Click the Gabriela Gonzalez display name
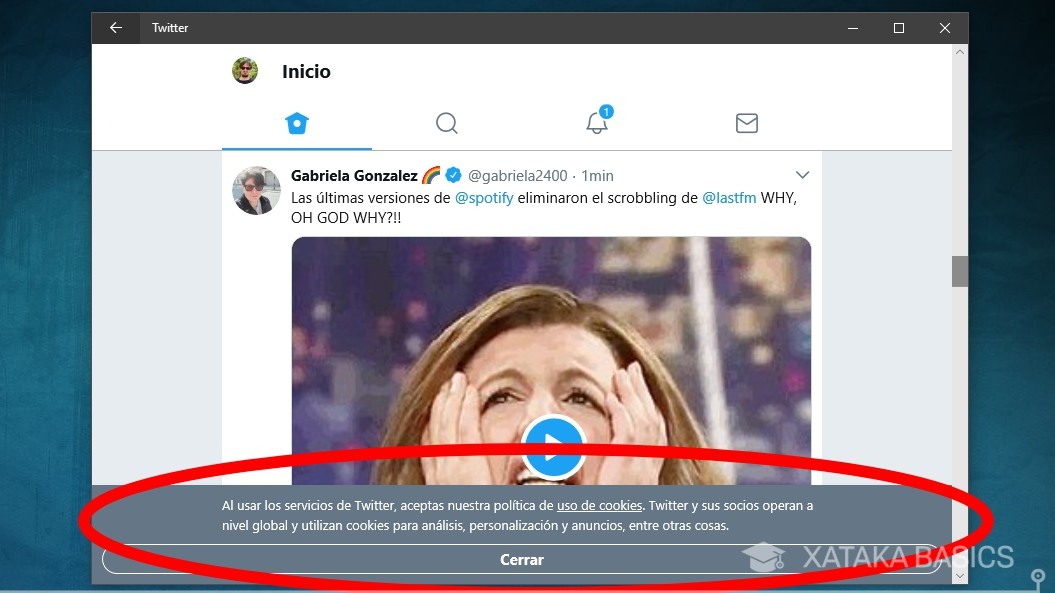Image resolution: width=1055 pixels, height=593 pixels. click(354, 176)
